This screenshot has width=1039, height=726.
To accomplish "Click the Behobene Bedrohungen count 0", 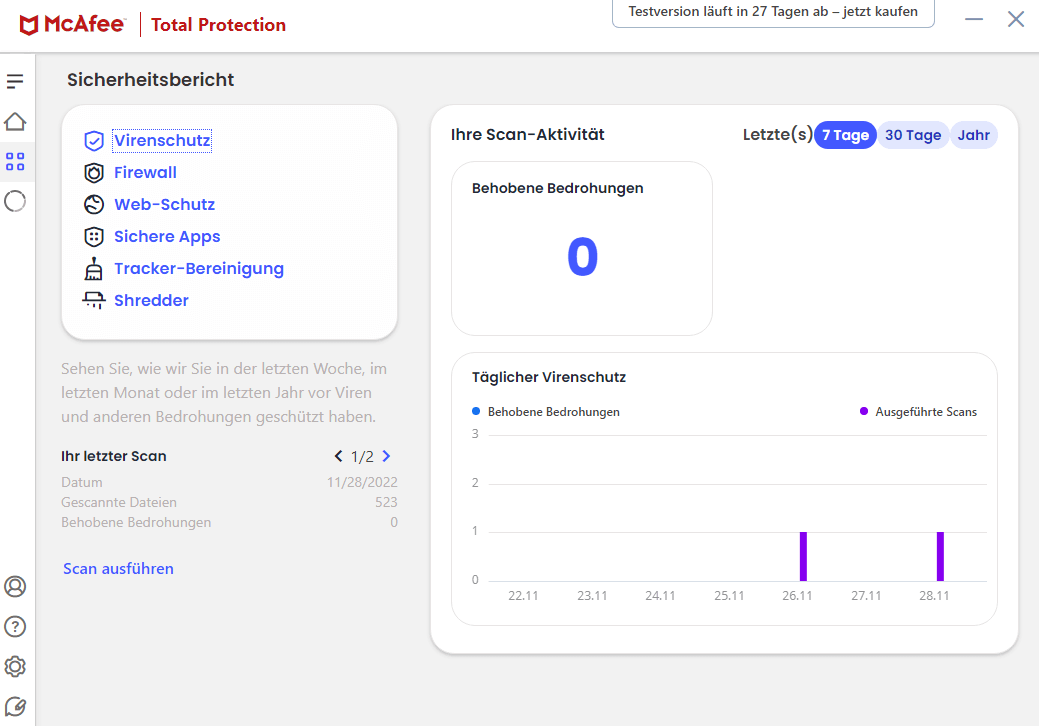I will click(x=582, y=257).
